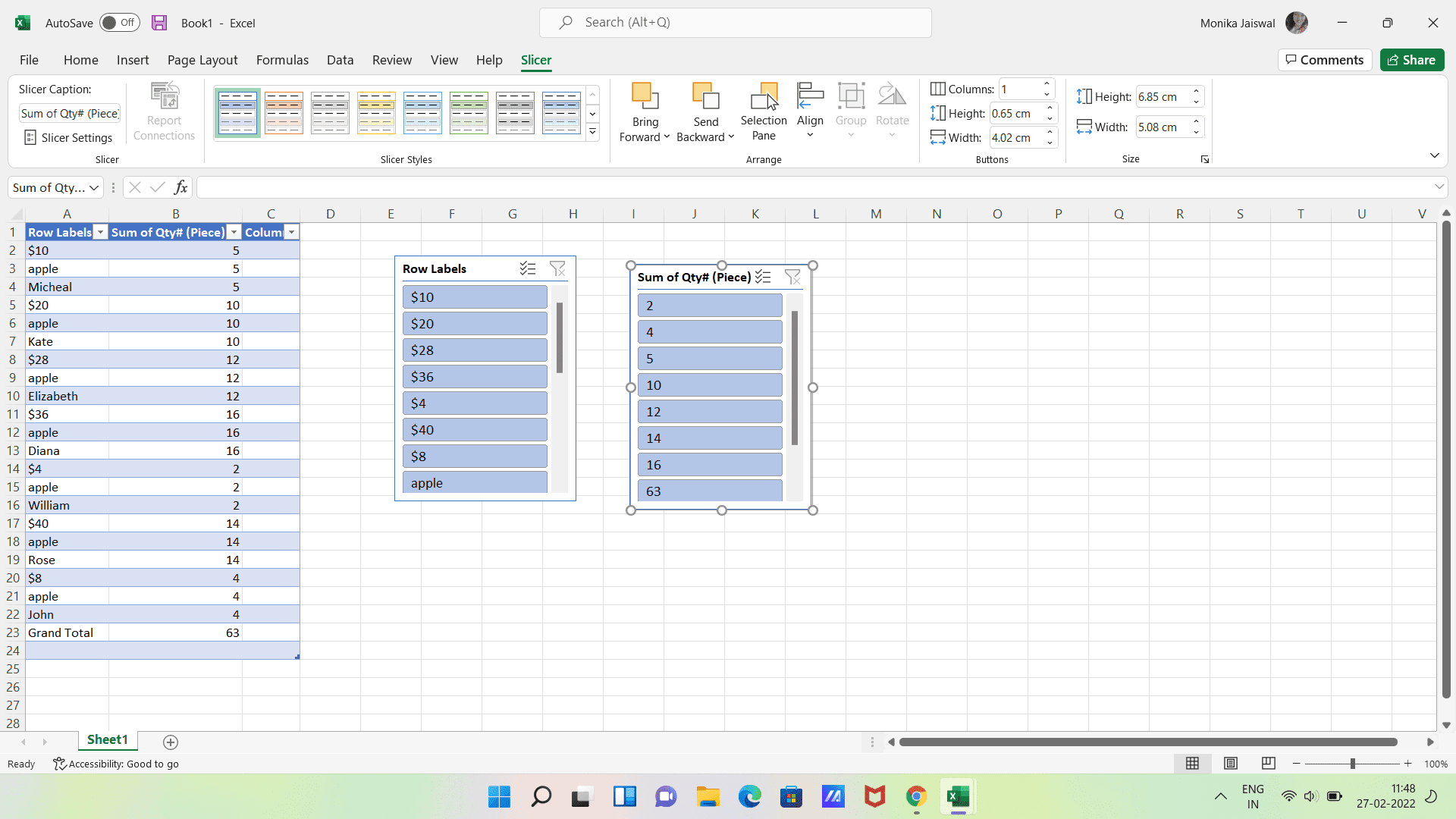Clear the filter on Sum of Qty# slicer
Viewport: 1456px width, 819px height.
click(x=793, y=277)
